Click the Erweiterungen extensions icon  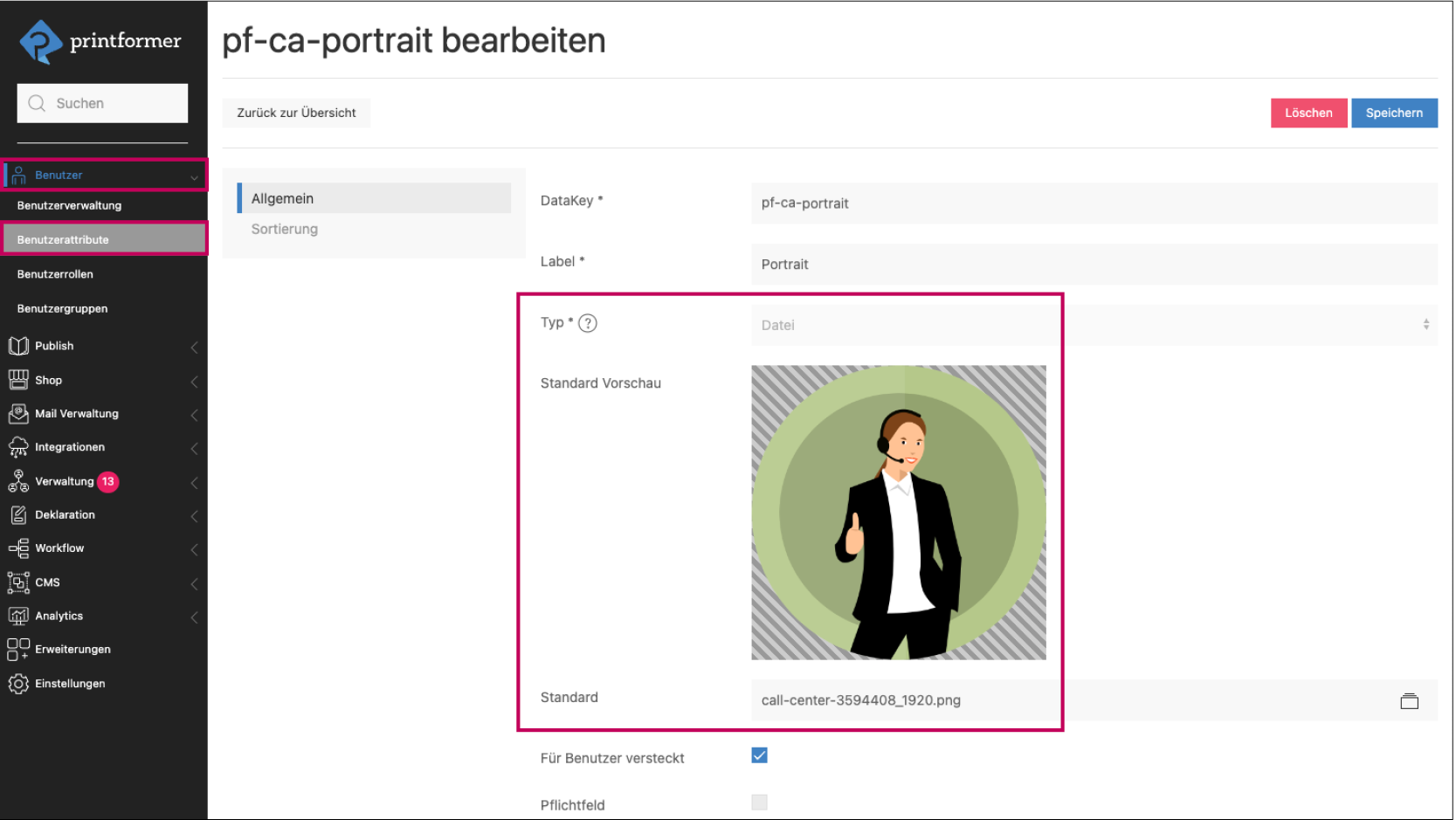tap(18, 650)
